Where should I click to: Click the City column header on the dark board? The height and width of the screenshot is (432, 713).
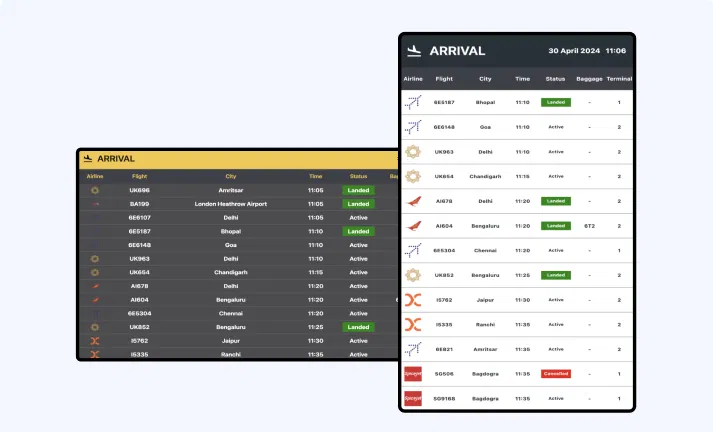[230, 176]
